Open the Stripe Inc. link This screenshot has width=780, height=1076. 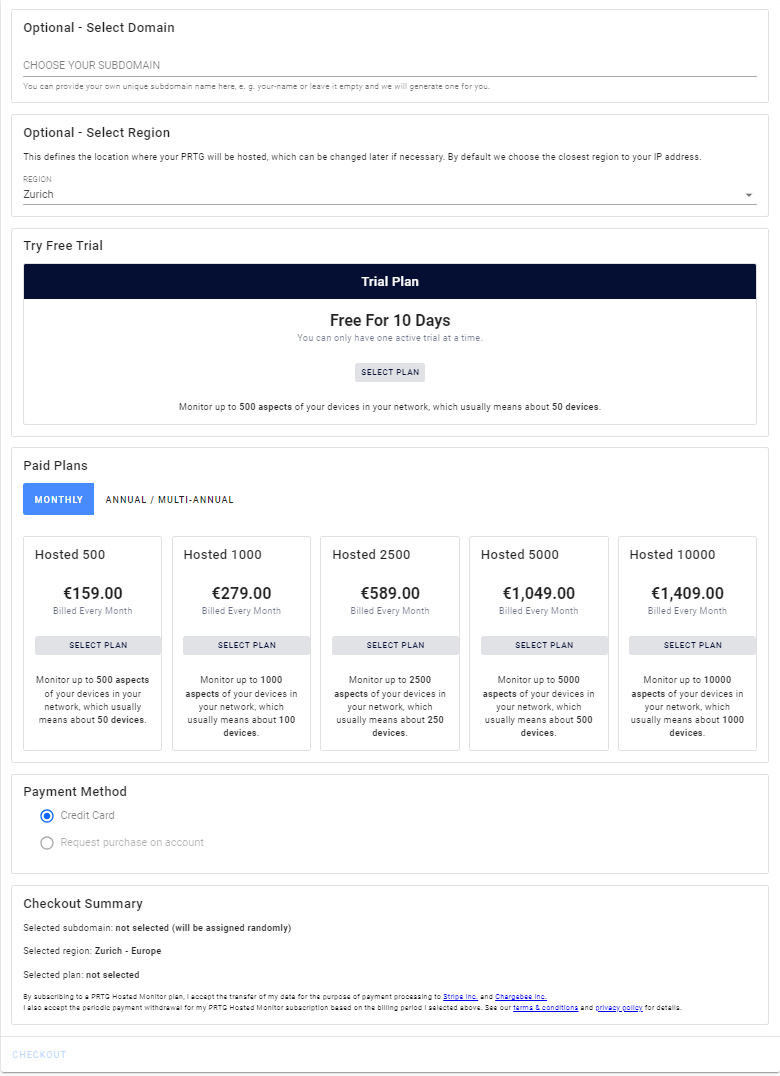click(460, 997)
